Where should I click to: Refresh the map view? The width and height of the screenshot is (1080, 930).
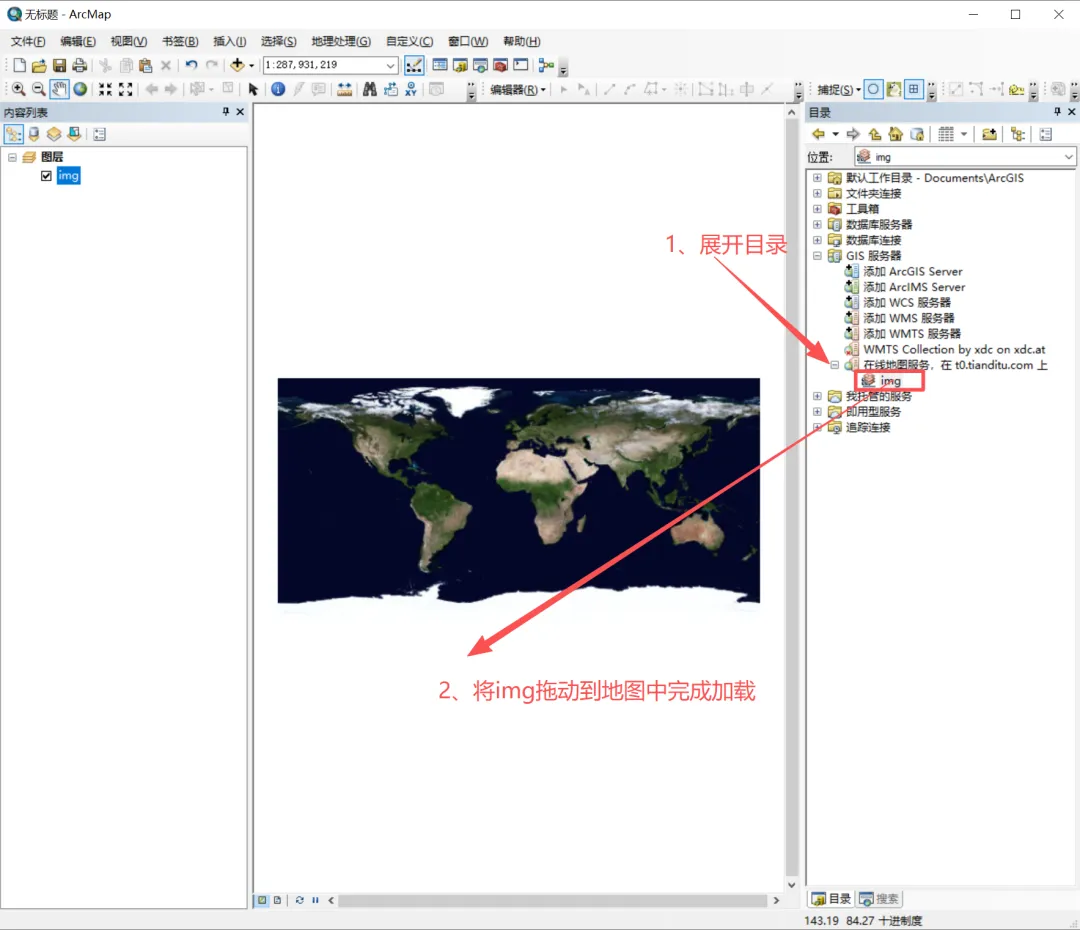[x=300, y=900]
